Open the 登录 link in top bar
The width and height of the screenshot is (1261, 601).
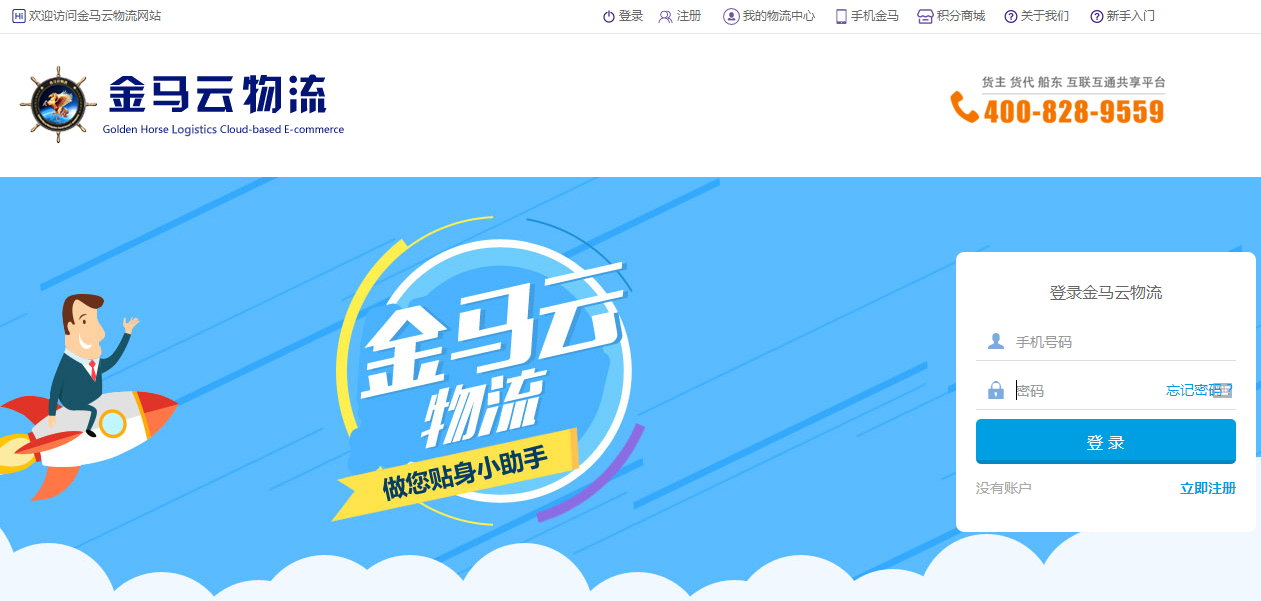(x=631, y=16)
